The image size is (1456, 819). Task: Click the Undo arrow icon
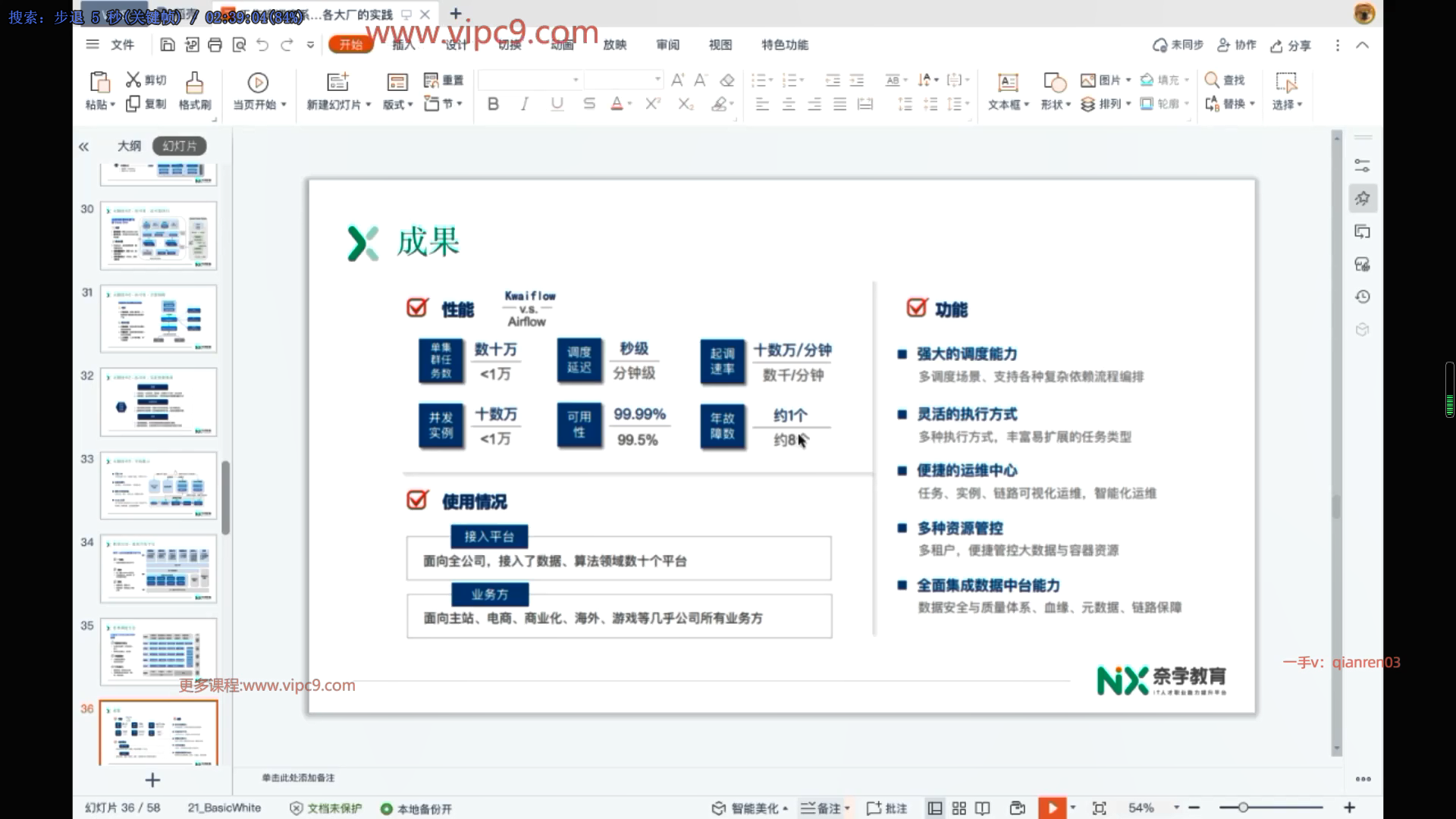click(262, 45)
